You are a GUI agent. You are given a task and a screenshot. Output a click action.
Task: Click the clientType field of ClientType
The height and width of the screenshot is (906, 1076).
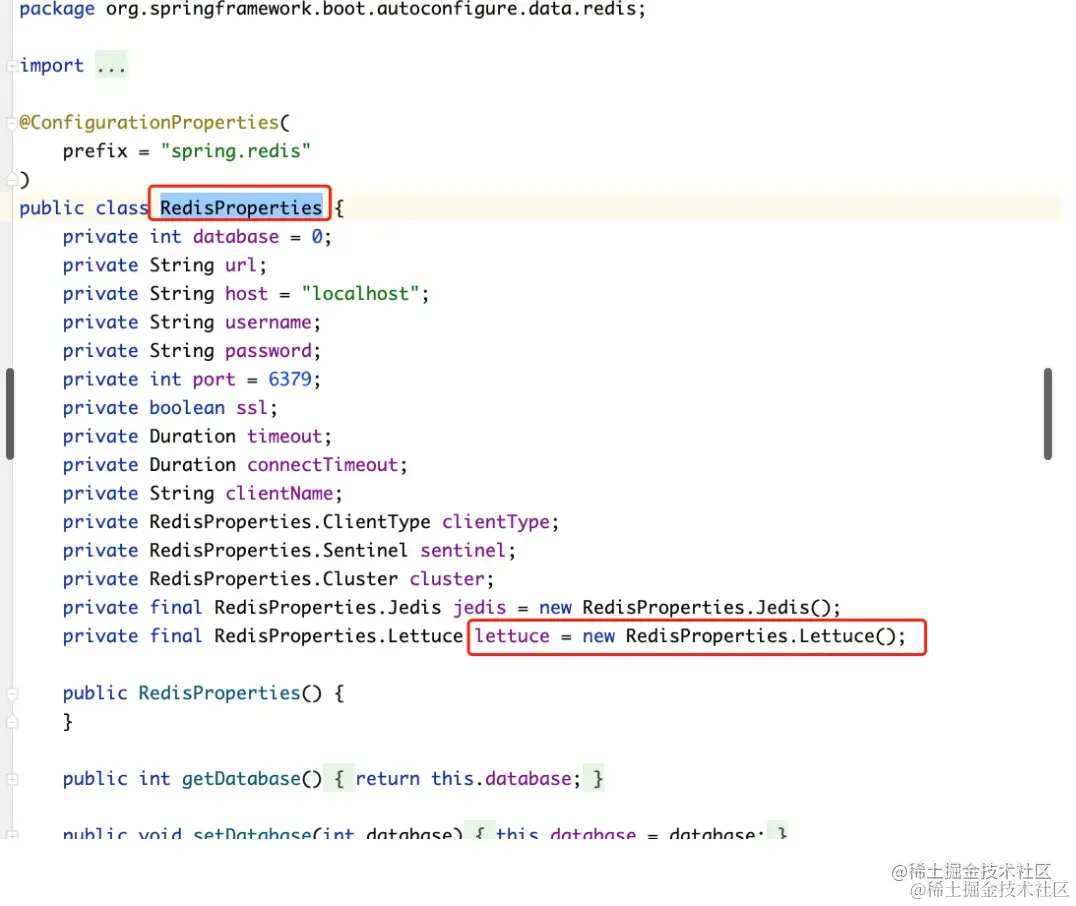(x=496, y=521)
